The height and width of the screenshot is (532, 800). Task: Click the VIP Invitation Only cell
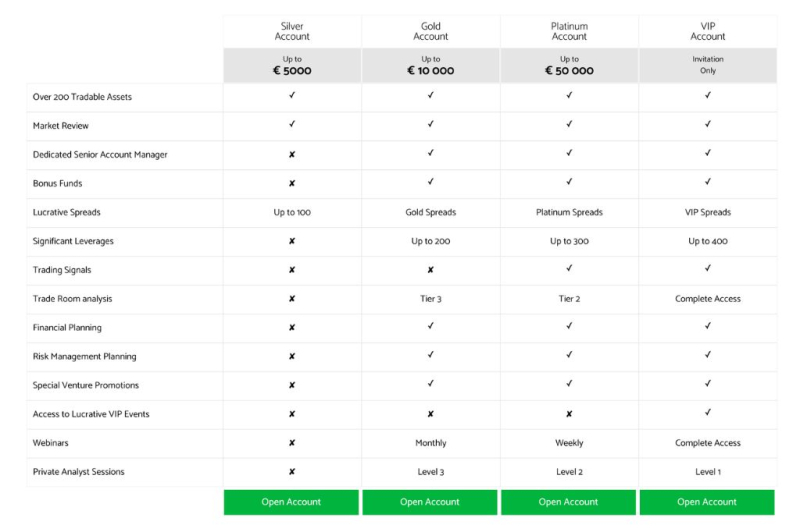tap(708, 65)
